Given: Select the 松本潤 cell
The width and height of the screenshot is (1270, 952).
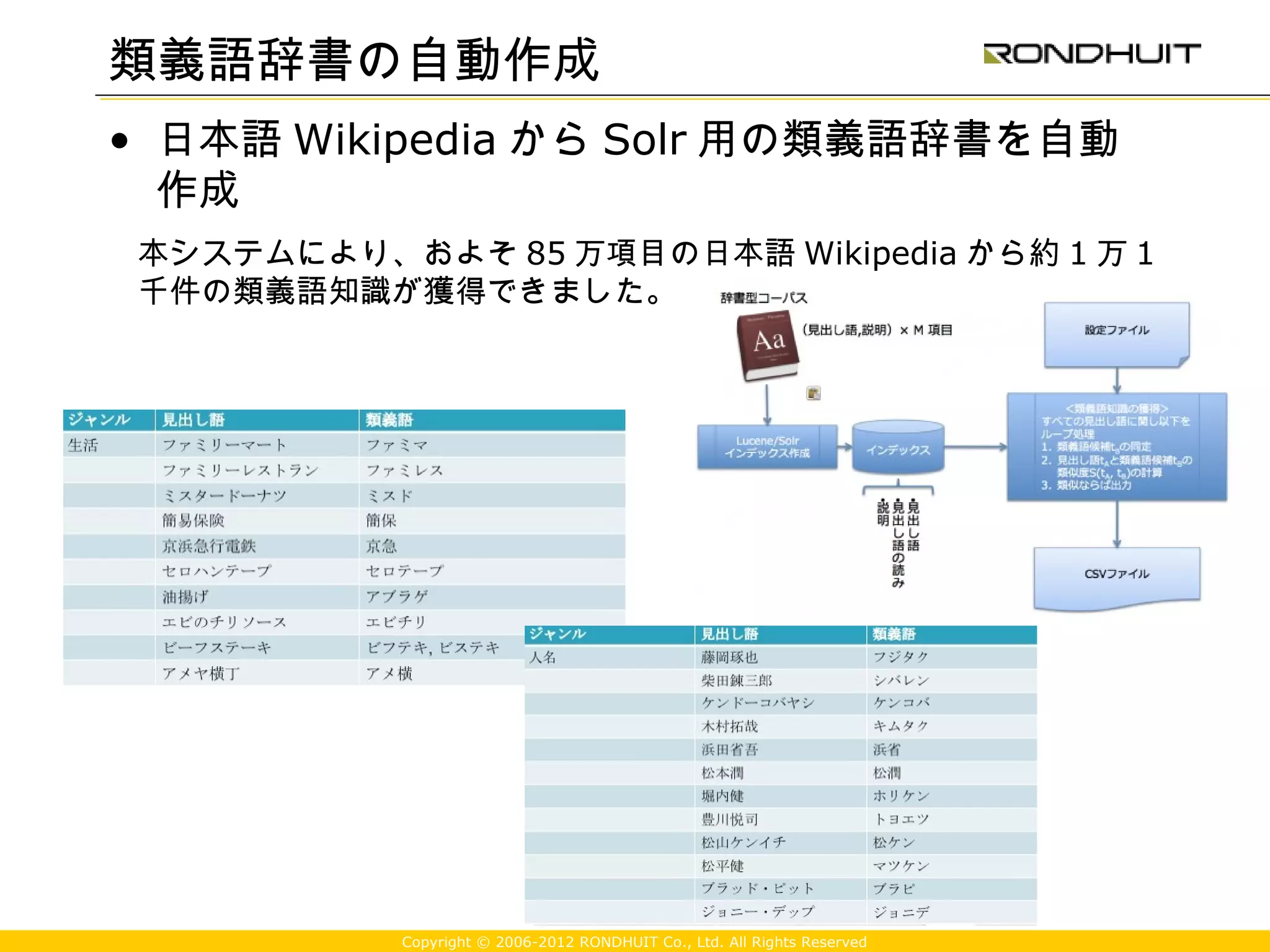Looking at the screenshot, I should (780, 773).
